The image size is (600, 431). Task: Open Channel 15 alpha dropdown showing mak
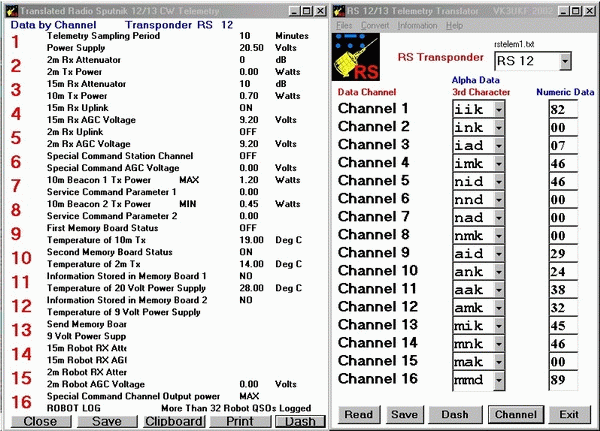499,362
